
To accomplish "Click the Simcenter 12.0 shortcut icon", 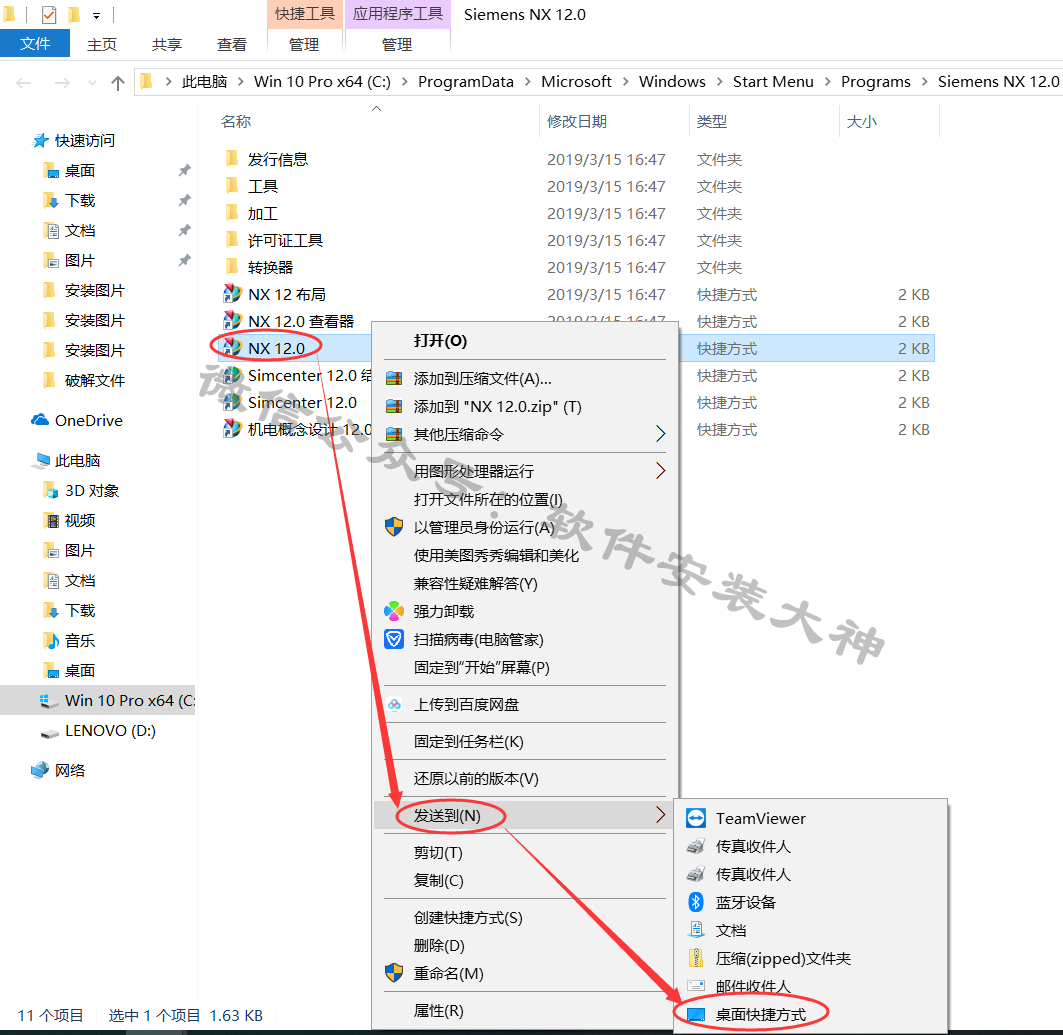I will pyautogui.click(x=232, y=402).
